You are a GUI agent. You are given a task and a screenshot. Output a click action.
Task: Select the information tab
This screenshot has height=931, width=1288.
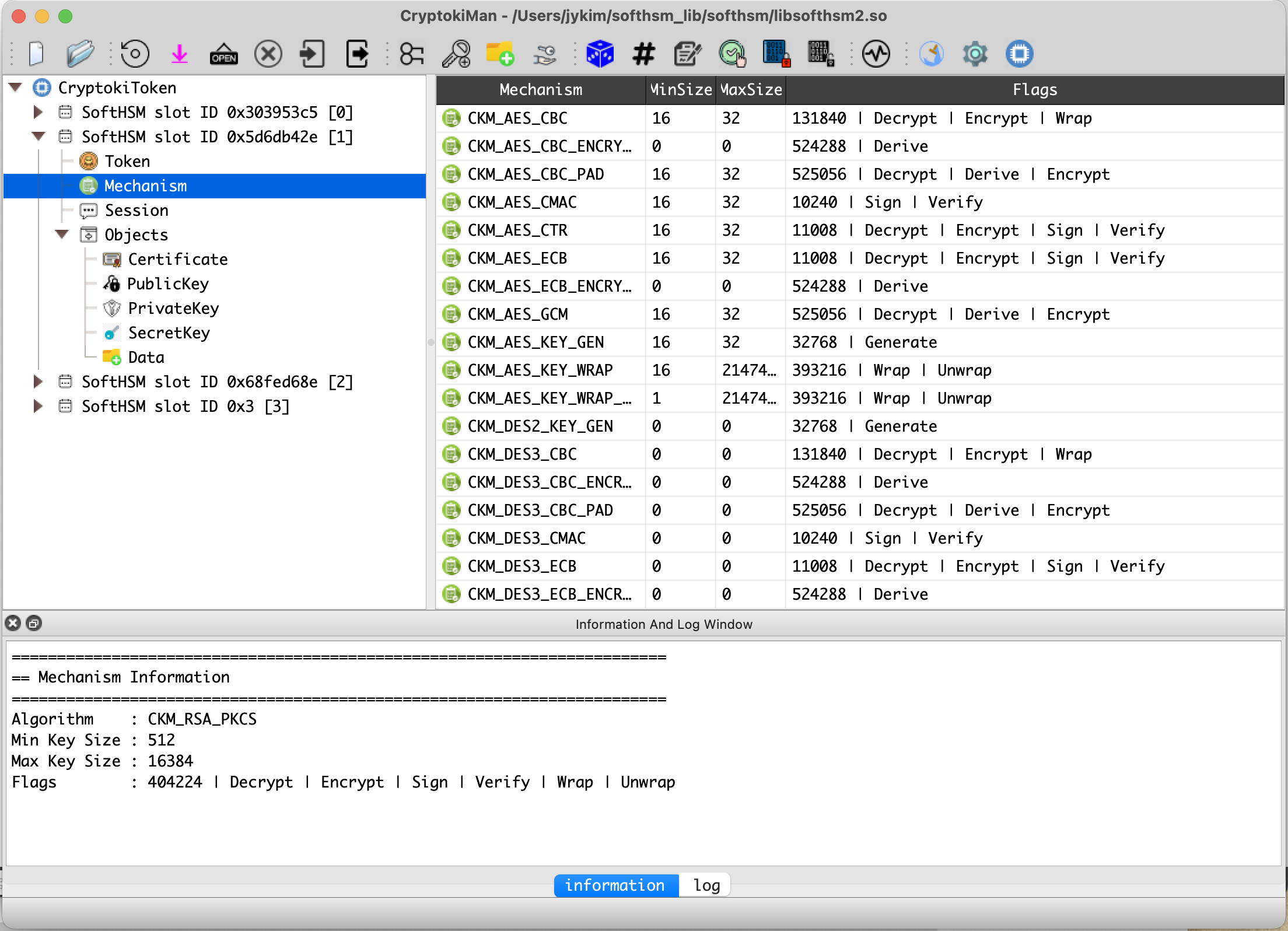tap(615, 885)
